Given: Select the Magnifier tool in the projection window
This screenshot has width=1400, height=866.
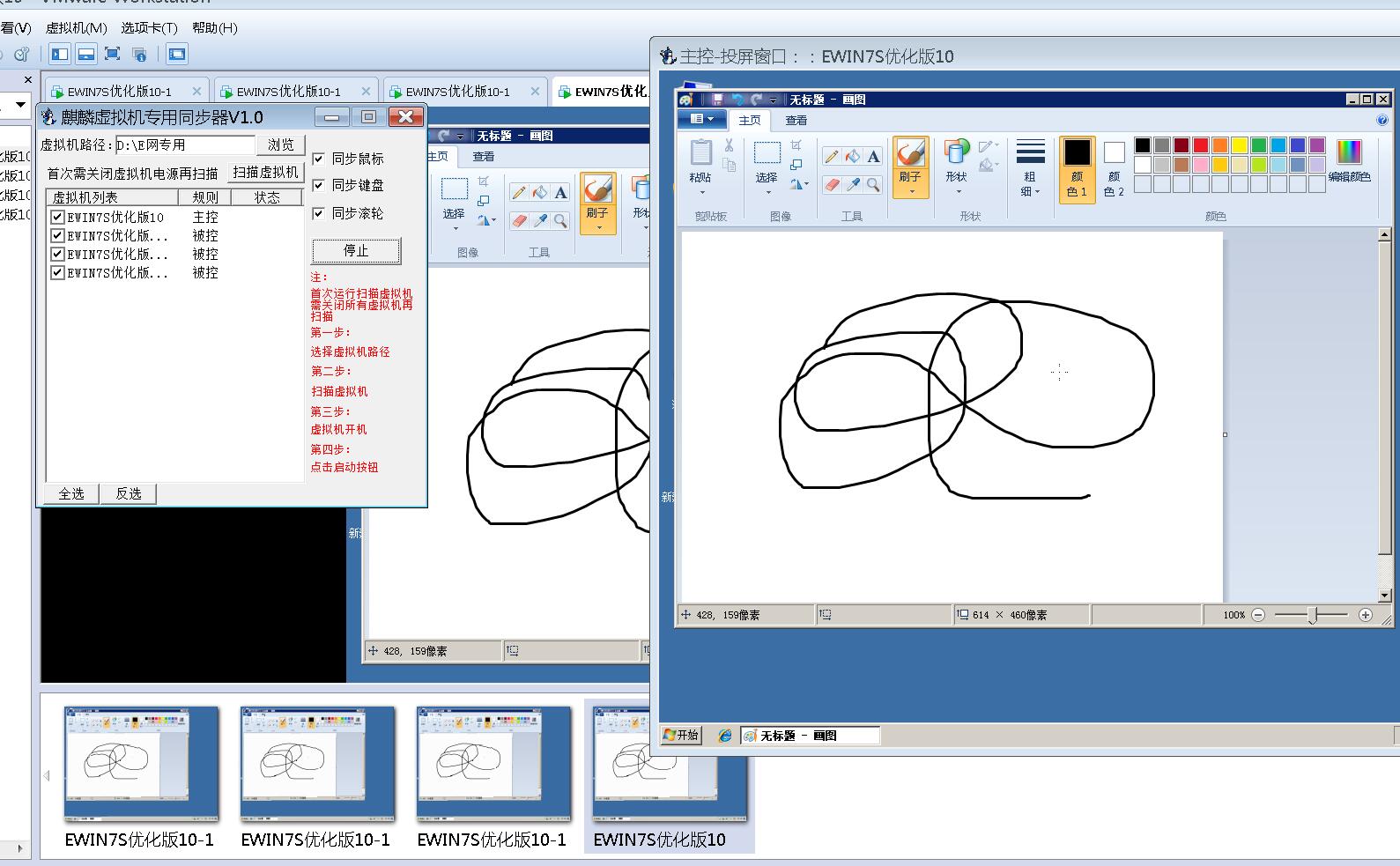Looking at the screenshot, I should point(873,184).
